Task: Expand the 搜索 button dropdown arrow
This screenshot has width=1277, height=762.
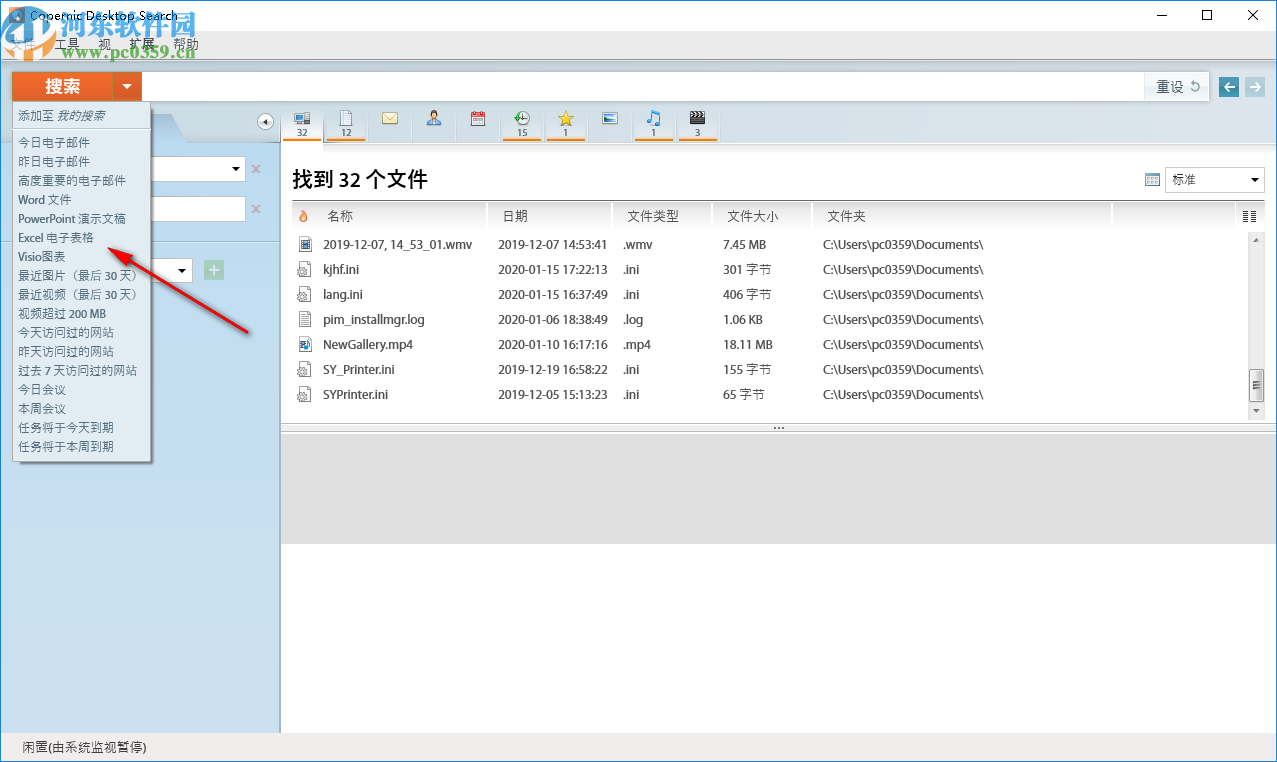Action: pyautogui.click(x=126, y=87)
